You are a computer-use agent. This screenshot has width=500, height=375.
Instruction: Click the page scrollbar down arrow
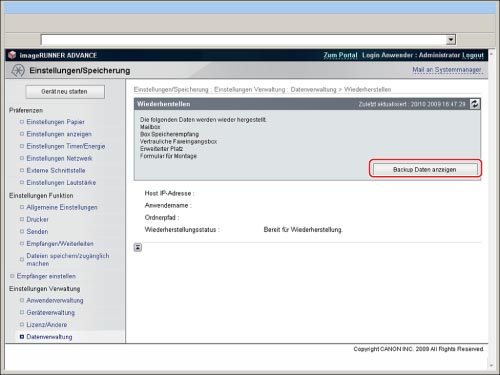[491, 366]
